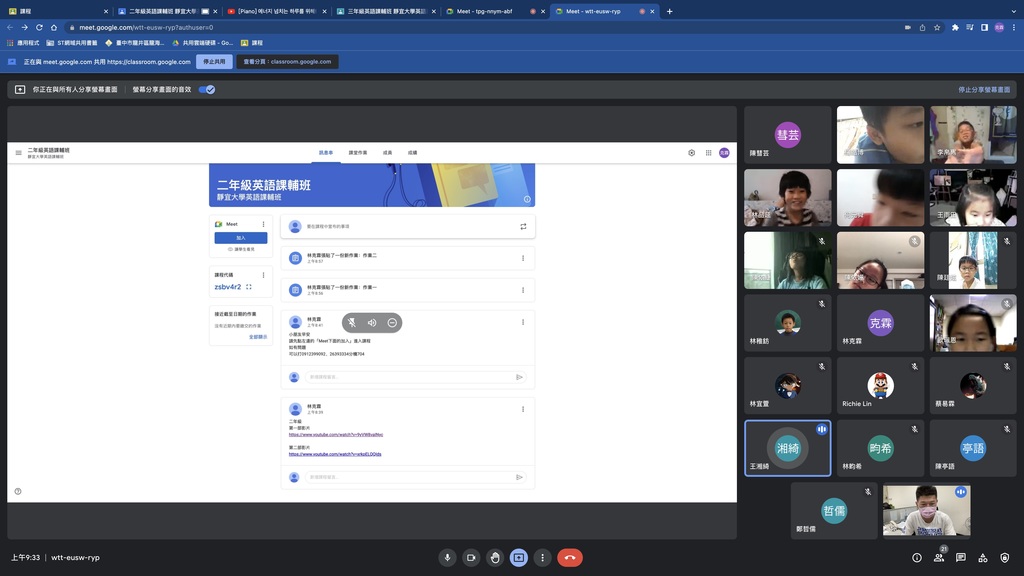Click stop sharing screen link at right
The height and width of the screenshot is (576, 1024).
tap(984, 89)
